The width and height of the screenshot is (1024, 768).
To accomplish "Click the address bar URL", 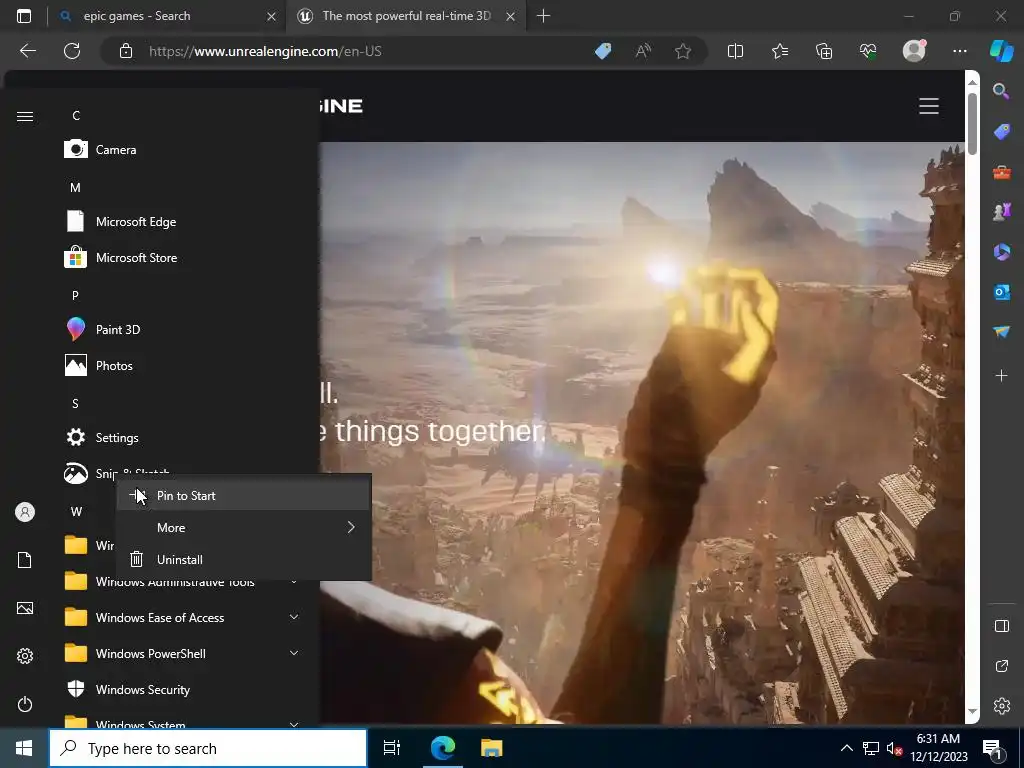I will tap(265, 51).
